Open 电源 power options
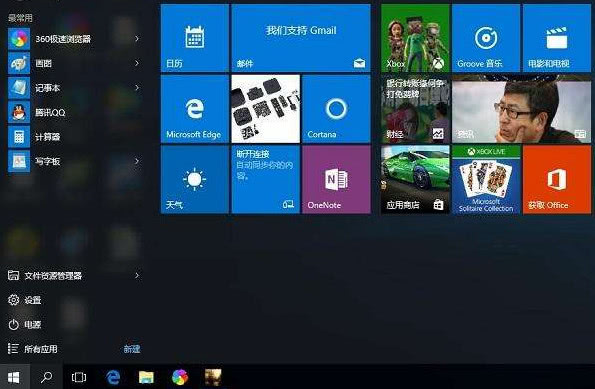 pyautogui.click(x=24, y=324)
